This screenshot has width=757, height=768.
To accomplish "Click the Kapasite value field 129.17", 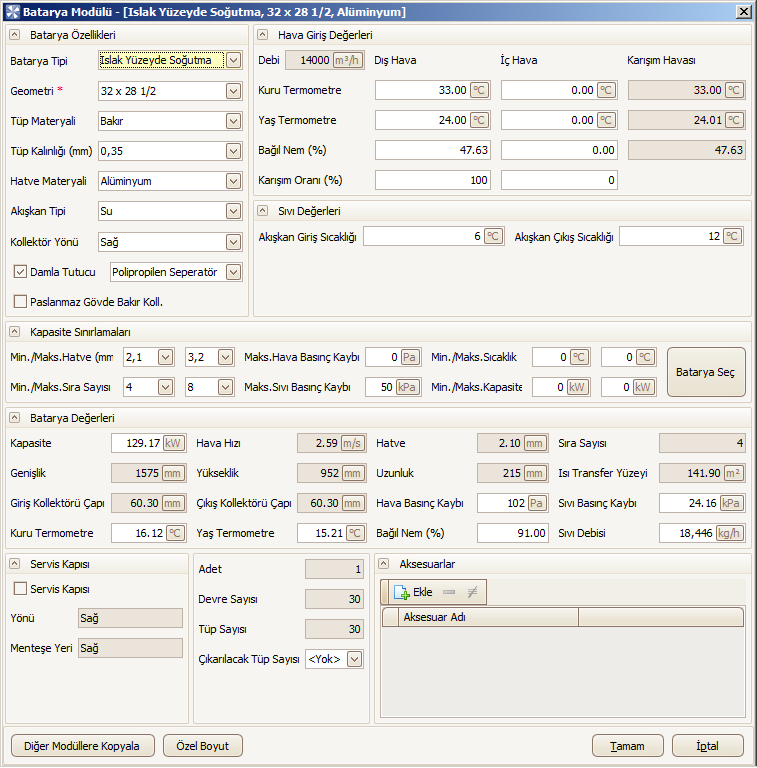I will pos(148,443).
